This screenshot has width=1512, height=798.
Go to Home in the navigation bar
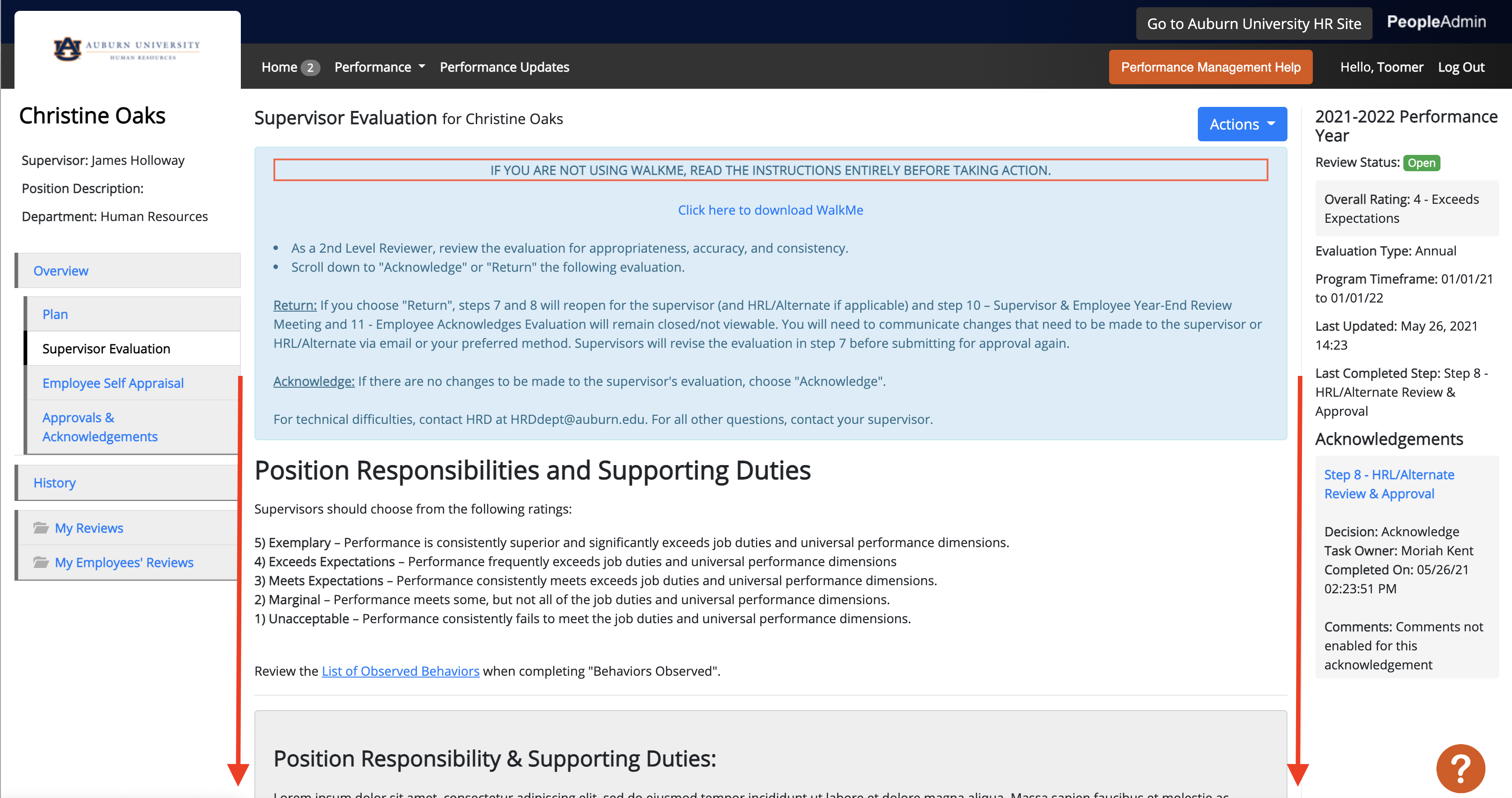pos(279,67)
